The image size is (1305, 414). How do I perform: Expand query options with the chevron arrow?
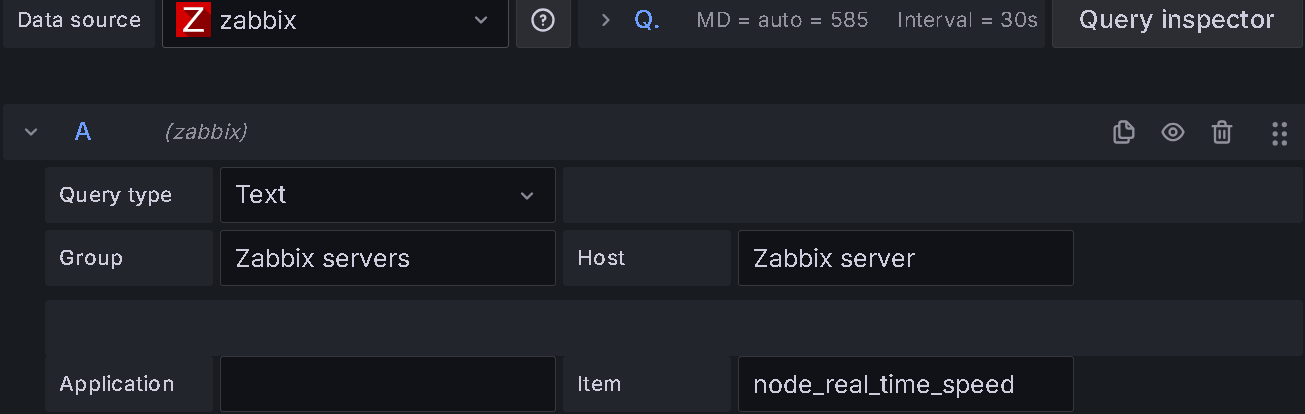[x=605, y=20]
